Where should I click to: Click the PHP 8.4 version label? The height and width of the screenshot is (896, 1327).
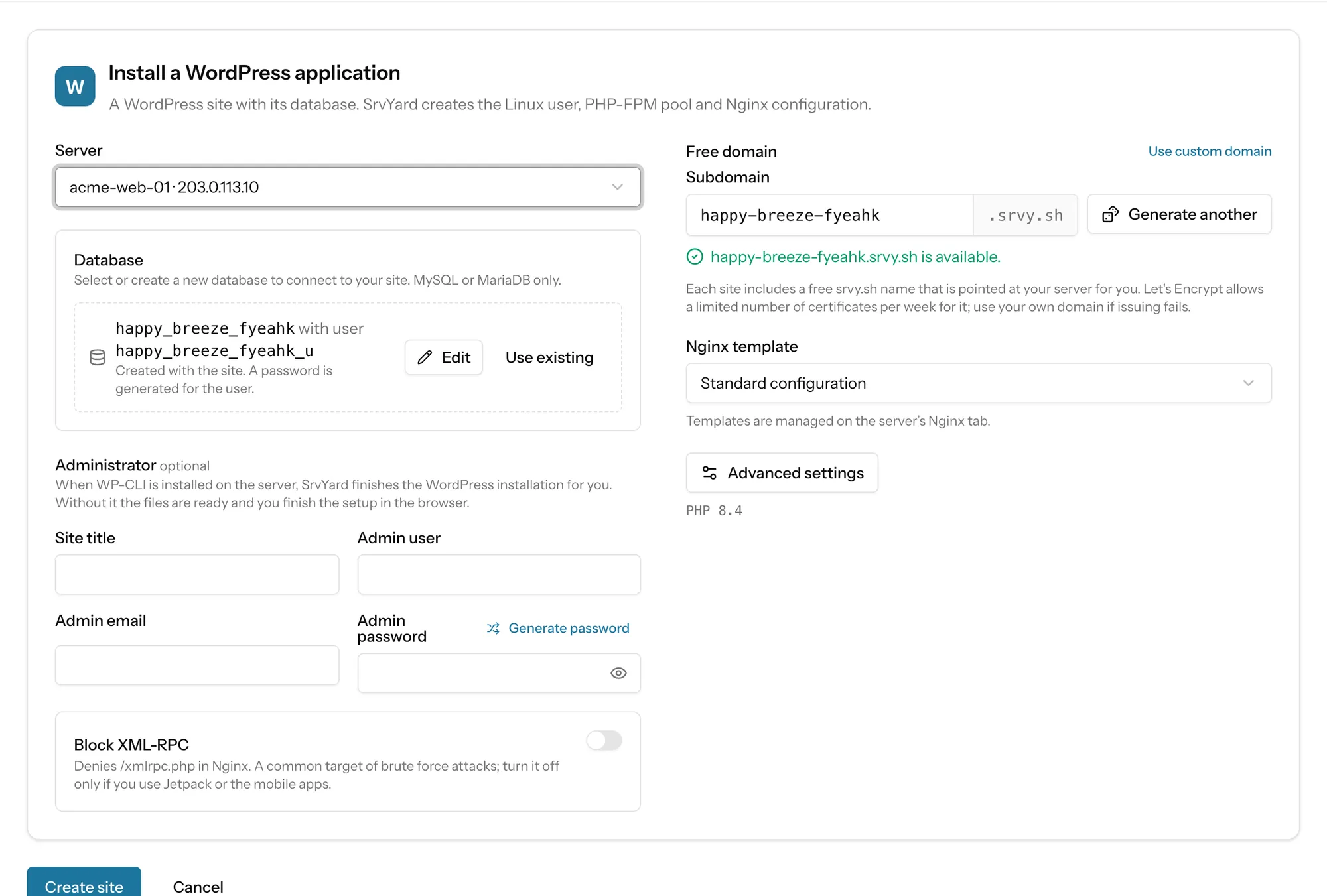pyautogui.click(x=714, y=511)
